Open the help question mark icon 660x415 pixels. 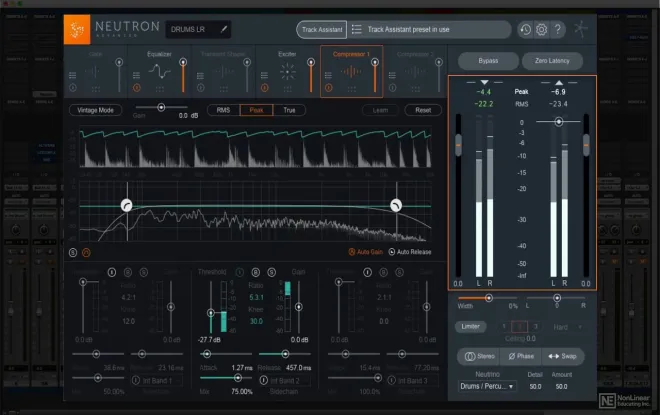pyautogui.click(x=558, y=29)
